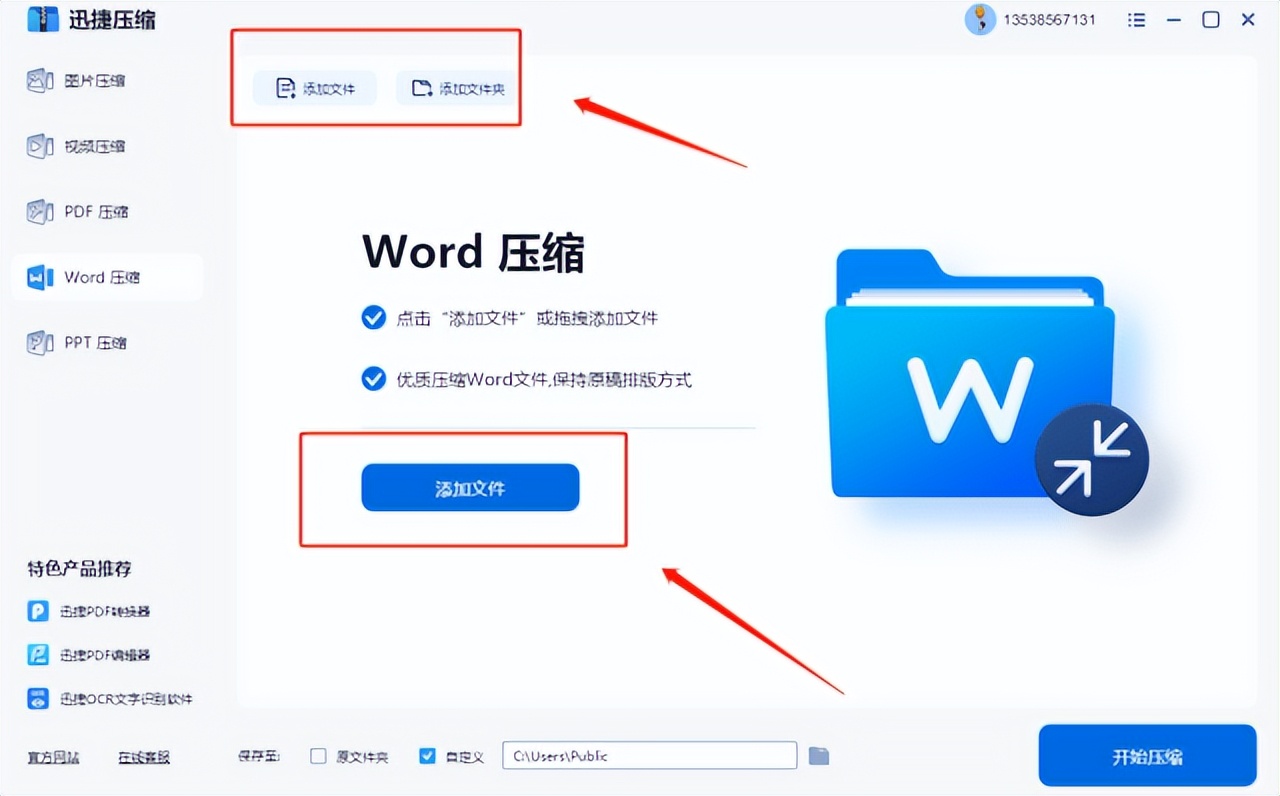This screenshot has width=1280, height=796.
Task: Click the text 点击"添加文件"或拖拽添加文件
Action: (527, 318)
